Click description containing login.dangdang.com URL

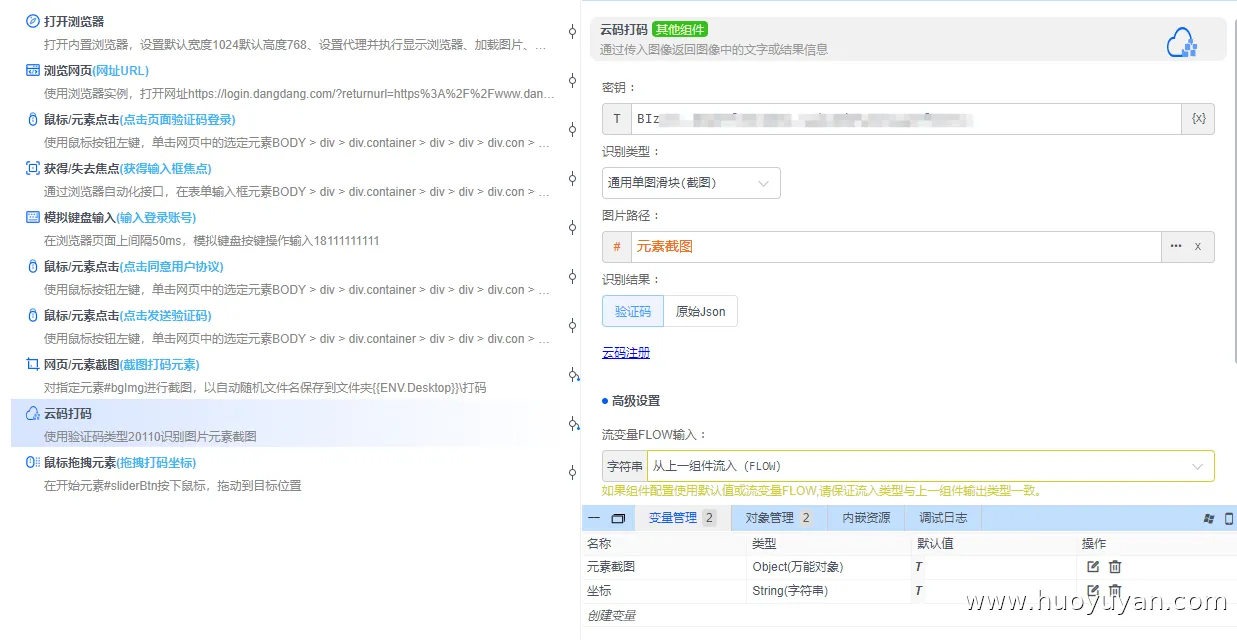click(298, 94)
